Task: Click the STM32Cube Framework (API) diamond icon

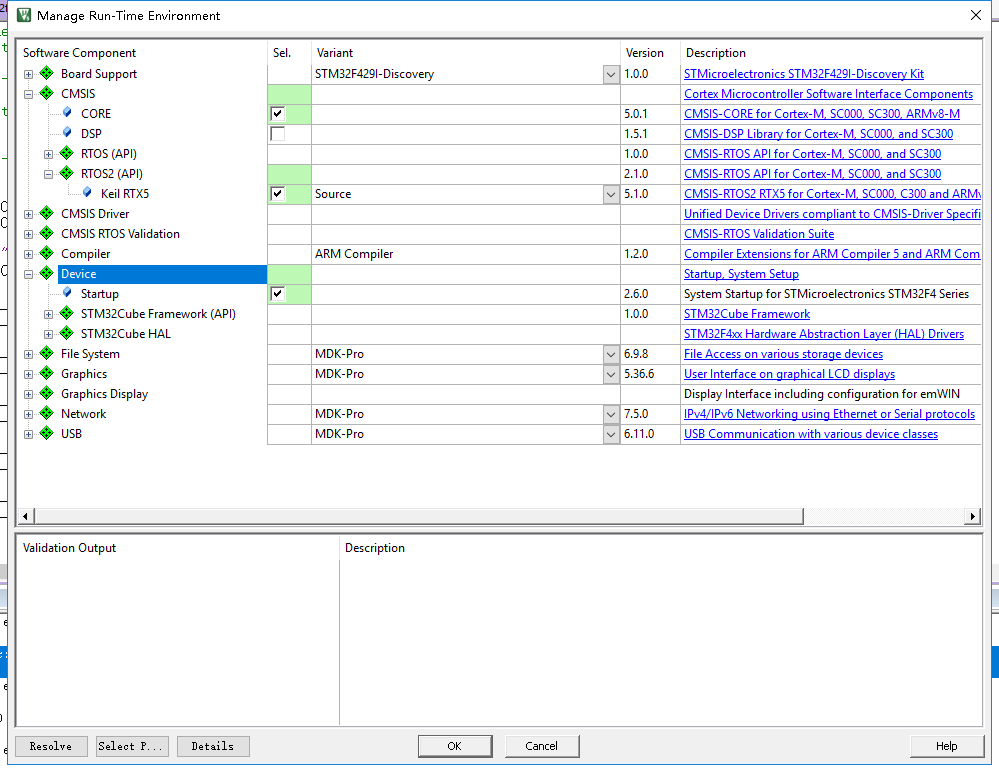Action: pyautogui.click(x=66, y=313)
